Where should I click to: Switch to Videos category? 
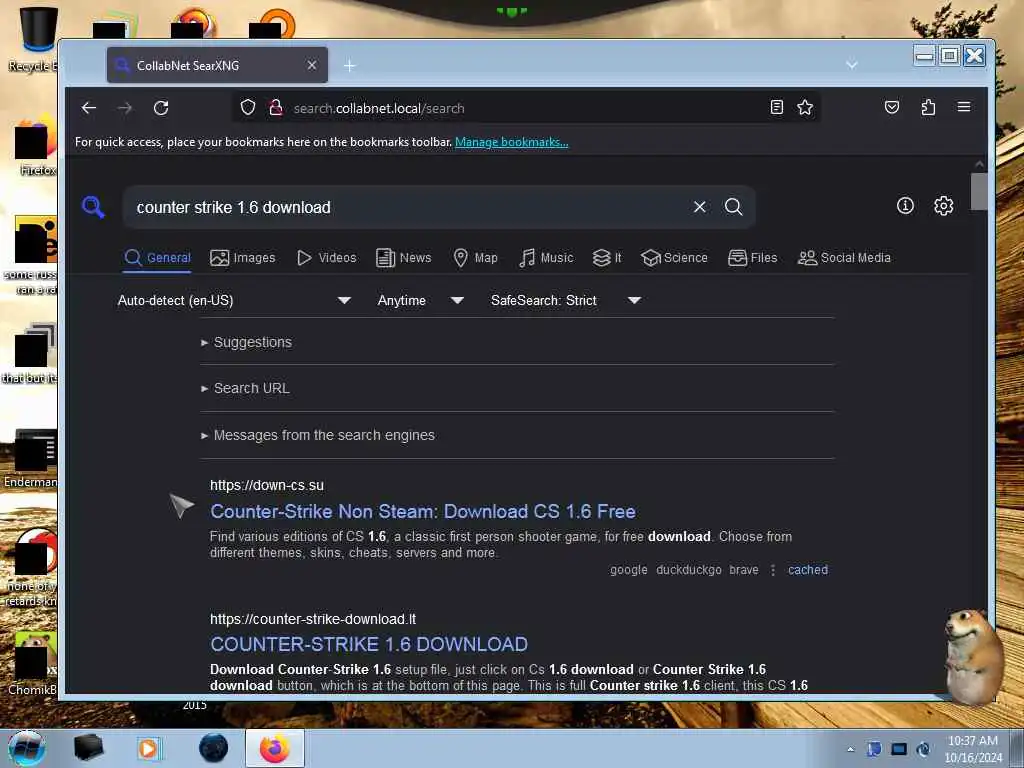[x=327, y=257]
